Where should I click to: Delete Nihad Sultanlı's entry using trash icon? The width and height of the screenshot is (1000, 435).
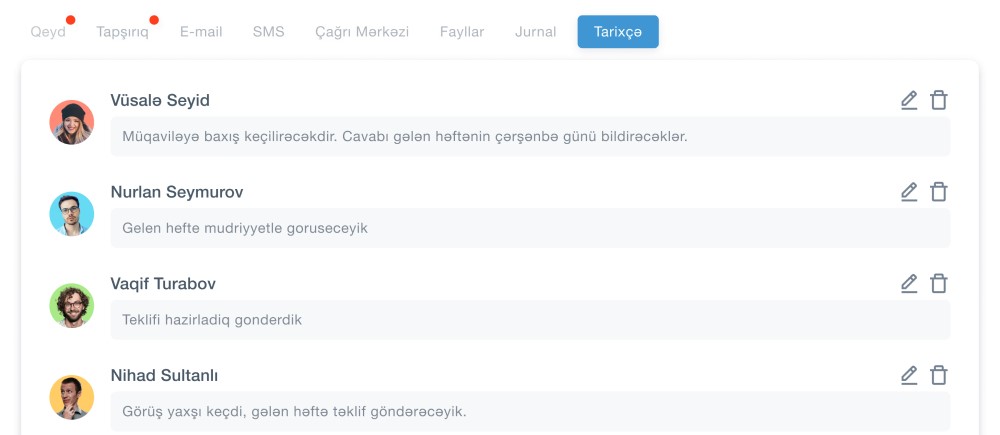pyautogui.click(x=939, y=376)
